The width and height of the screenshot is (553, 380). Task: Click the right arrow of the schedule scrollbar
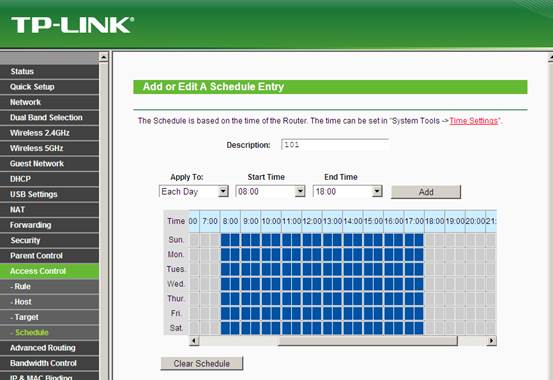pyautogui.click(x=491, y=341)
